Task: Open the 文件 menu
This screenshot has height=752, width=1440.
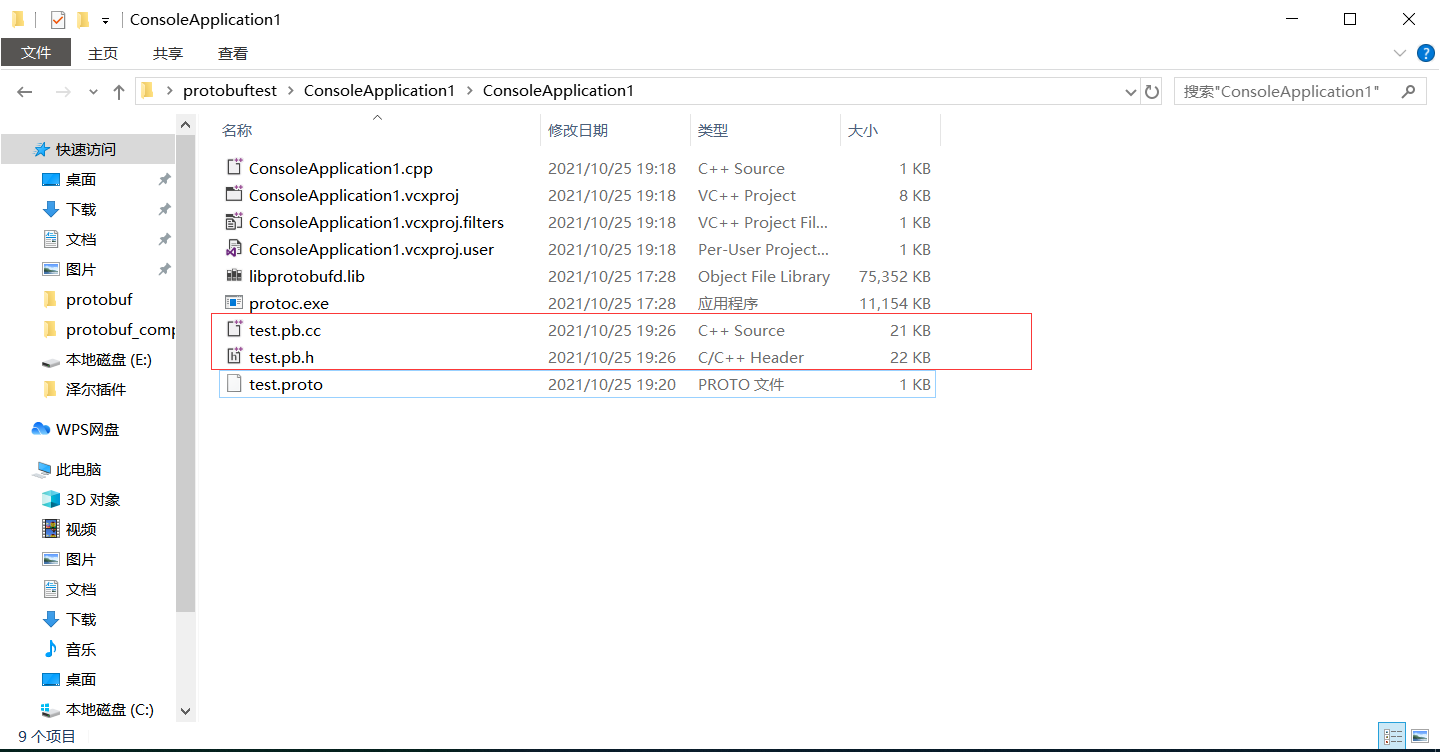Action: (36, 52)
